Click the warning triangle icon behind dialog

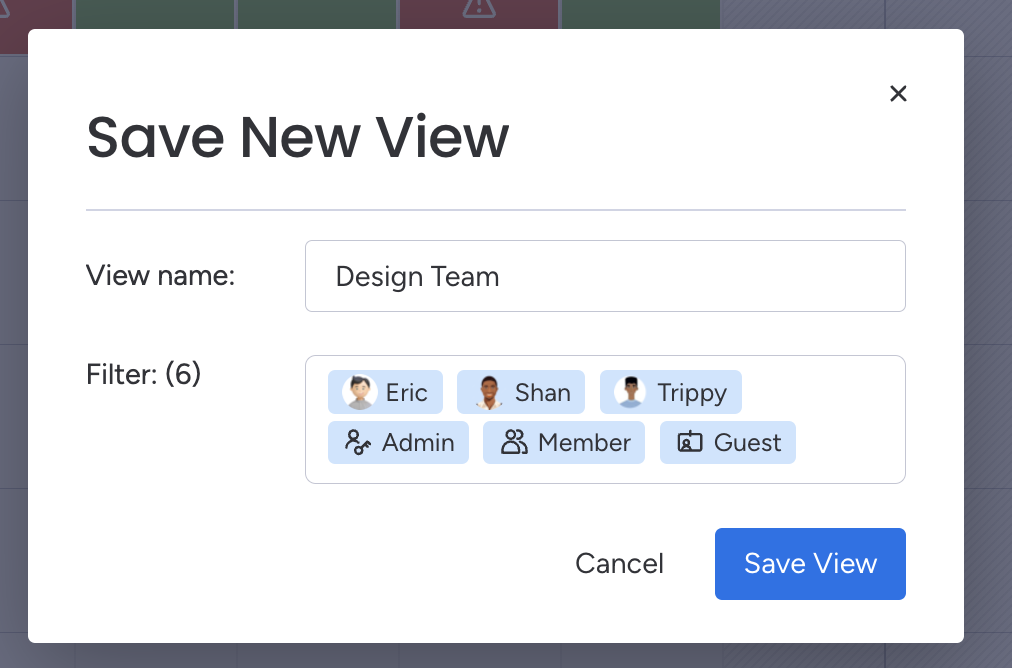(479, 8)
